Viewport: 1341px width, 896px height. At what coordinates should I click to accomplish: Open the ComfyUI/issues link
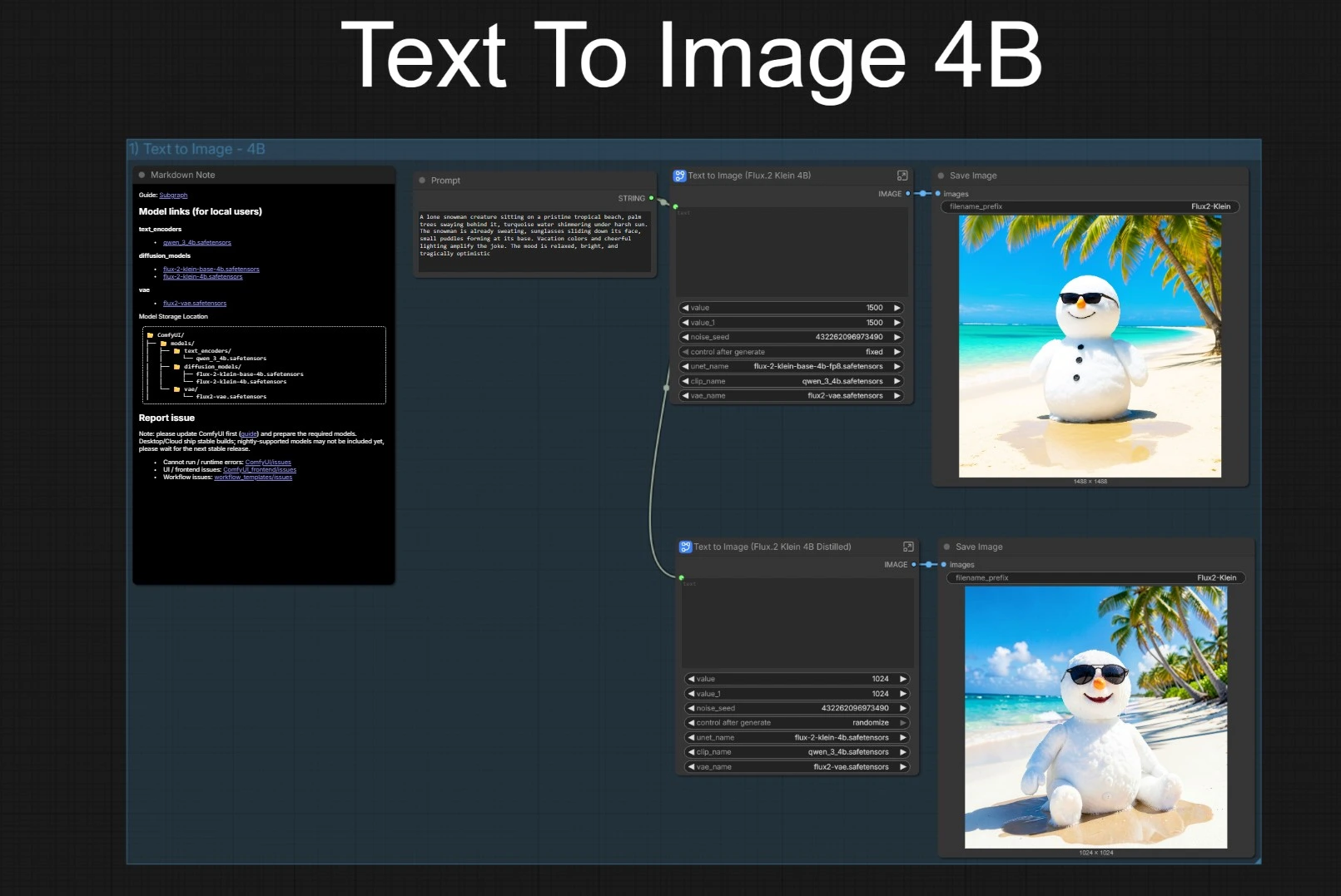click(x=268, y=463)
